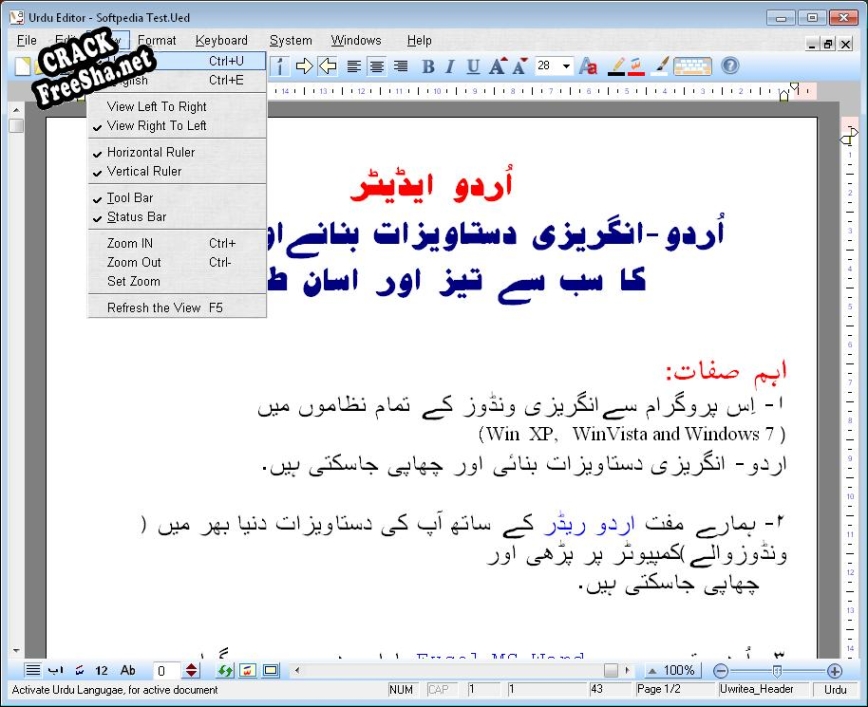Choose Zoom IN from the View menu

point(130,243)
